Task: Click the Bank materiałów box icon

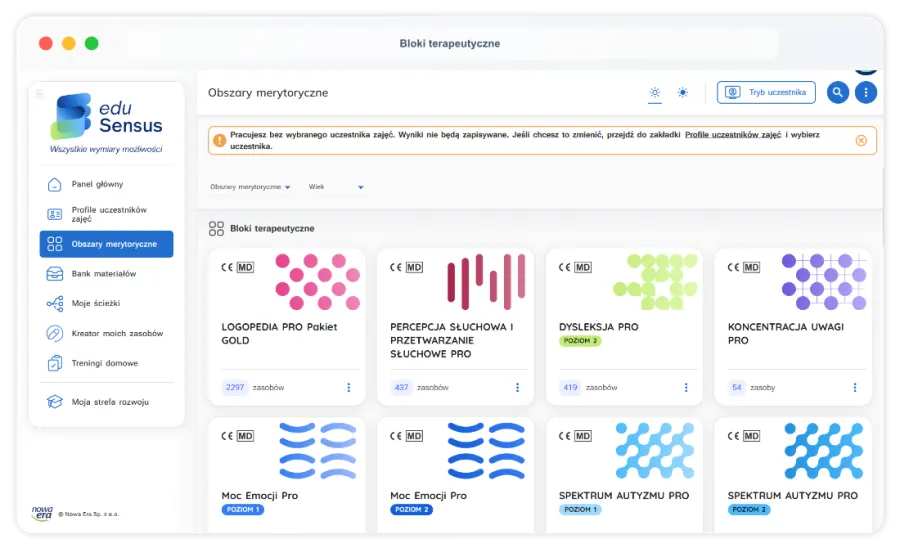Action: tap(55, 274)
